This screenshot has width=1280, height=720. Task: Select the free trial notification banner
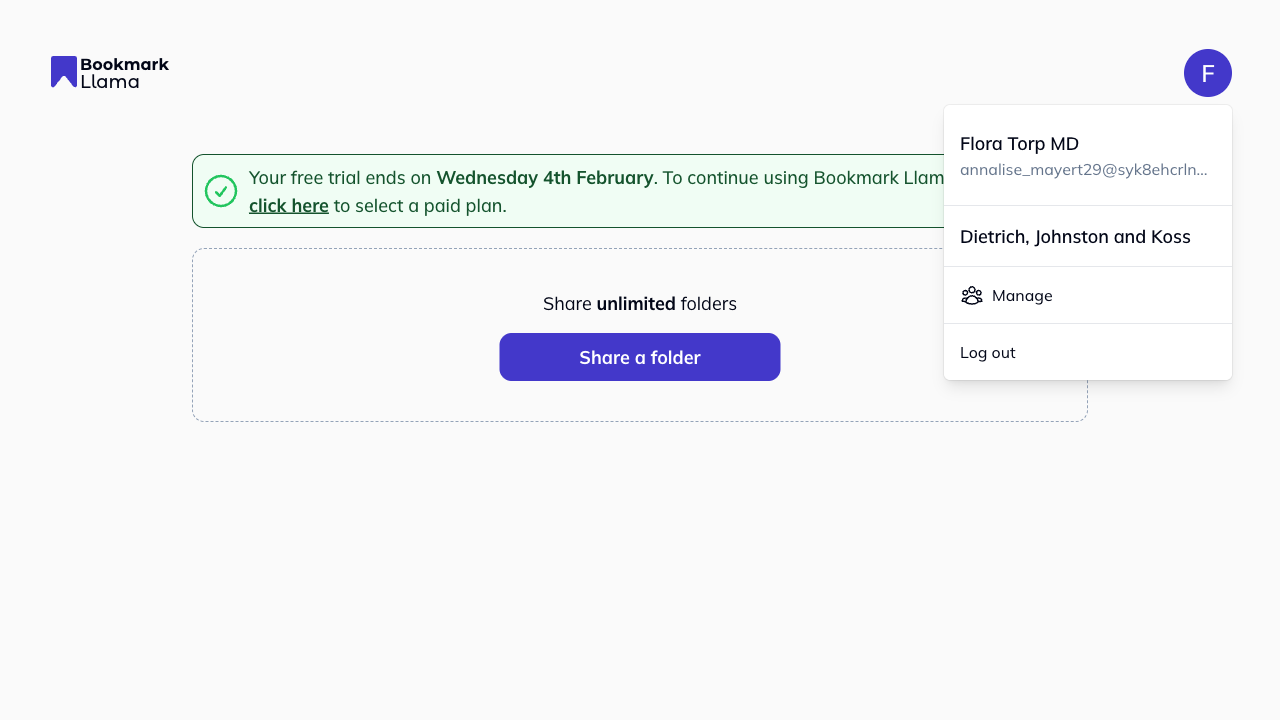(x=600, y=191)
